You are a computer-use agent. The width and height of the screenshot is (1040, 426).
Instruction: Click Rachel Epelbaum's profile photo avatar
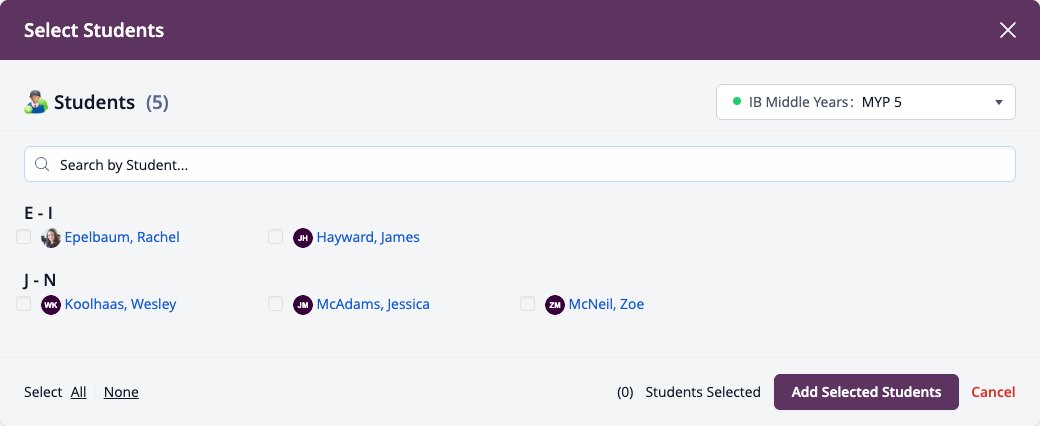pyautogui.click(x=51, y=238)
